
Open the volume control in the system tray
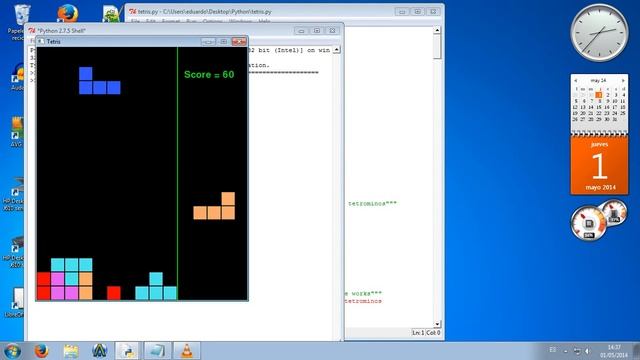pyautogui.click(x=587, y=351)
